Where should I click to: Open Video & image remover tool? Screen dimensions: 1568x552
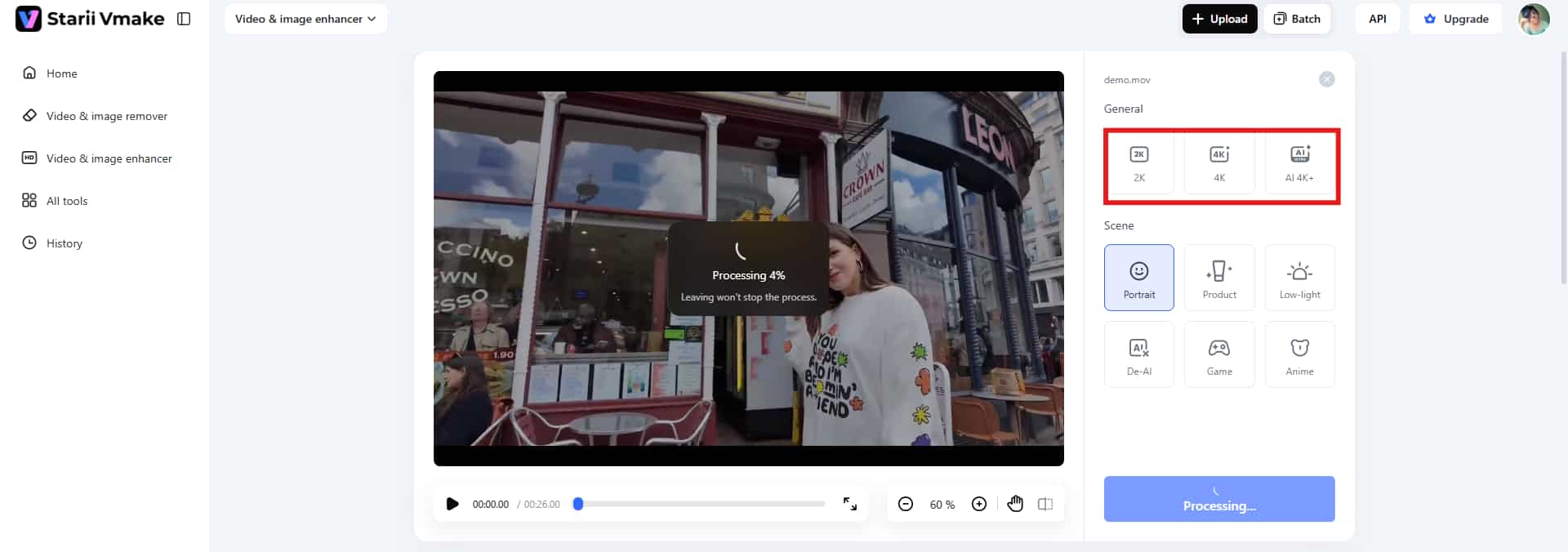point(95,116)
